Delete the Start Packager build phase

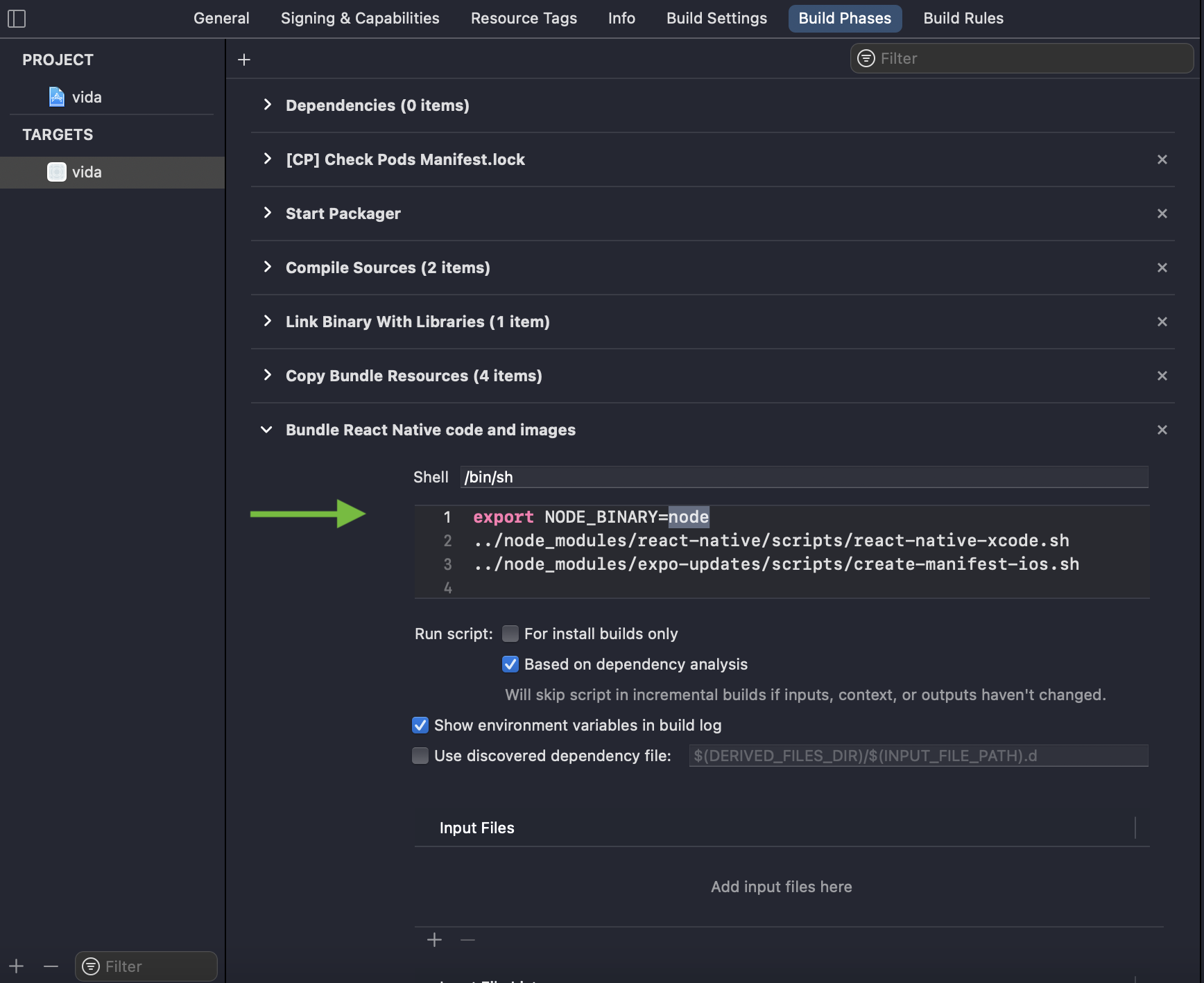pos(1162,214)
